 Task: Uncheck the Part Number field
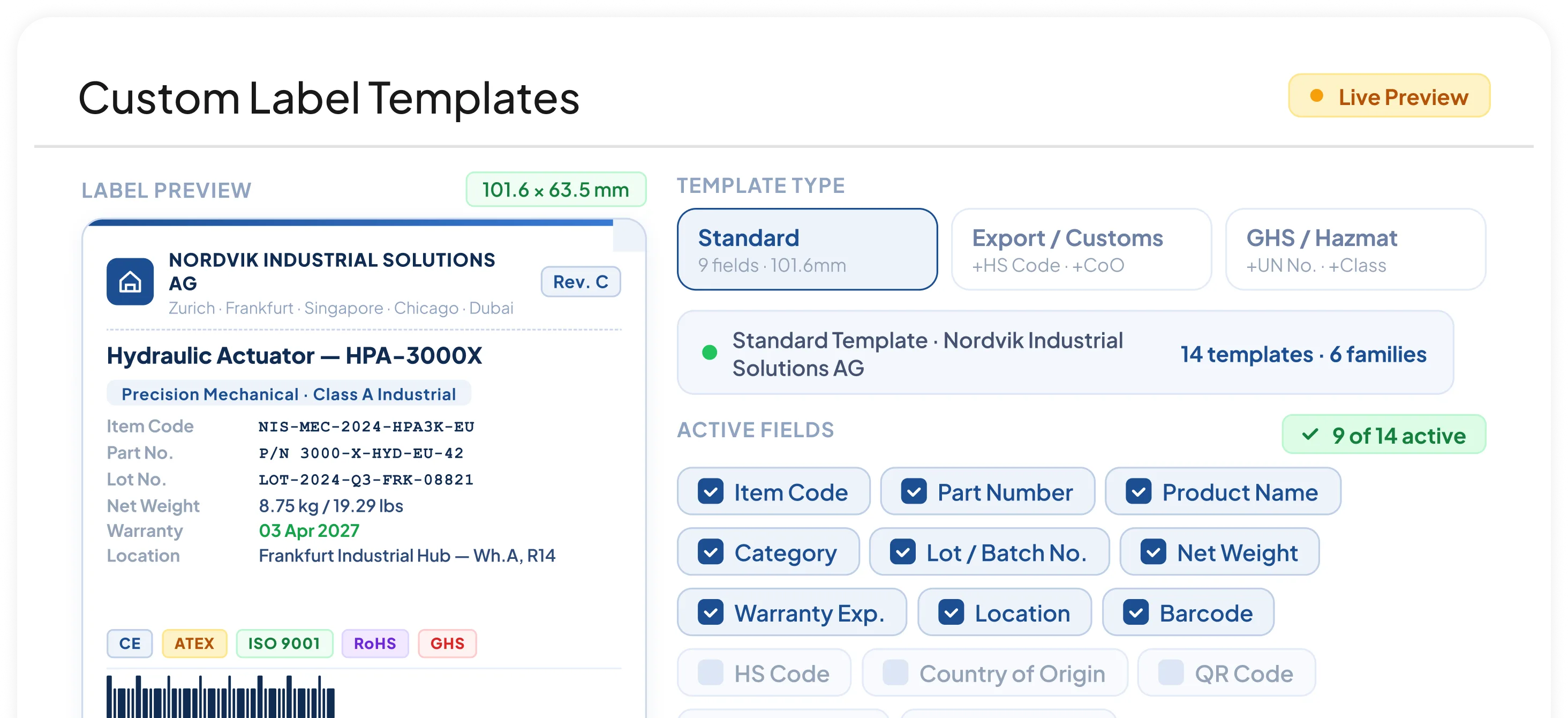tap(914, 491)
